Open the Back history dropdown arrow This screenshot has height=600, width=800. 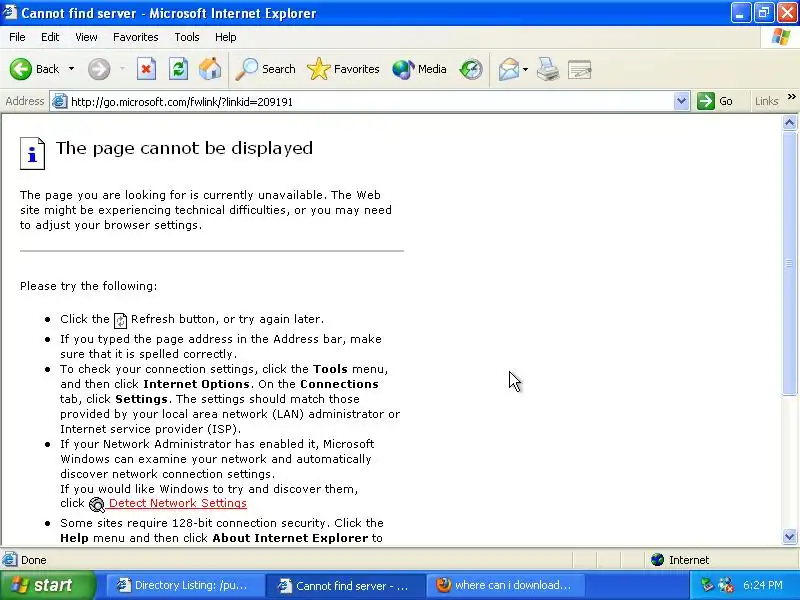[x=71, y=69]
